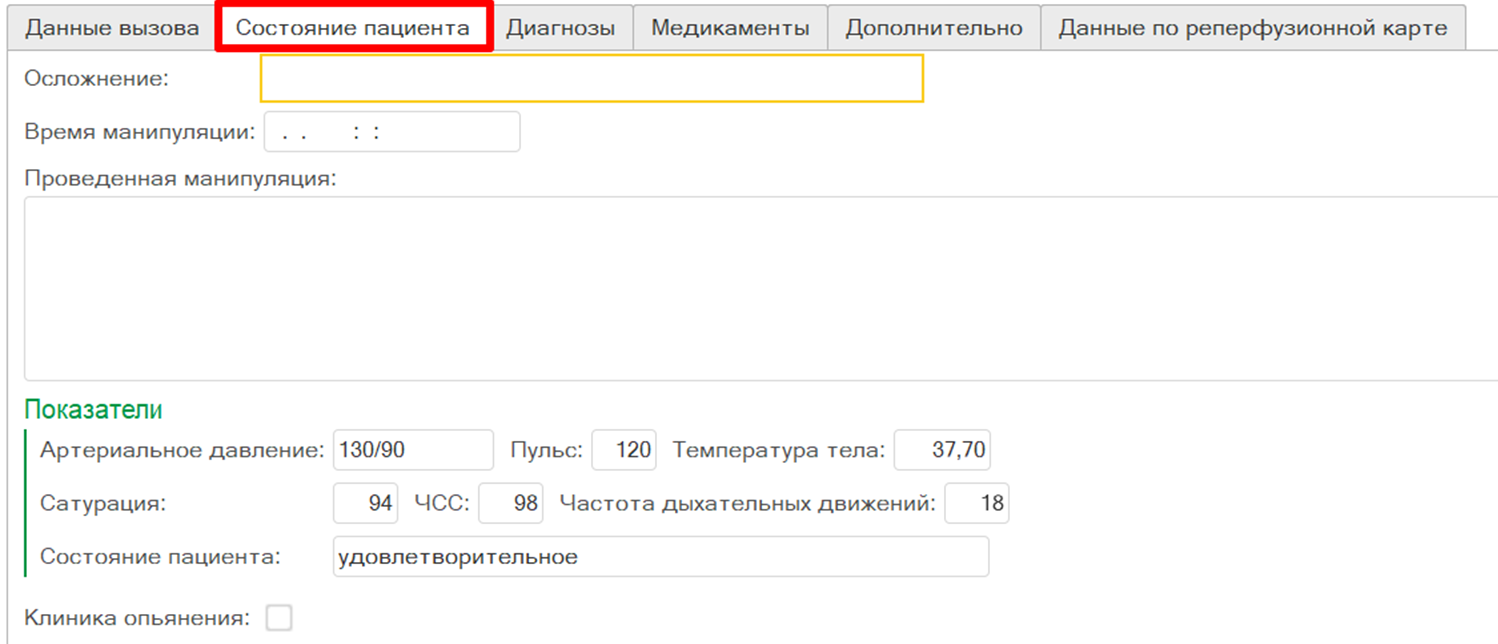Focus the Температура тела field showing 37,70

coord(942,450)
